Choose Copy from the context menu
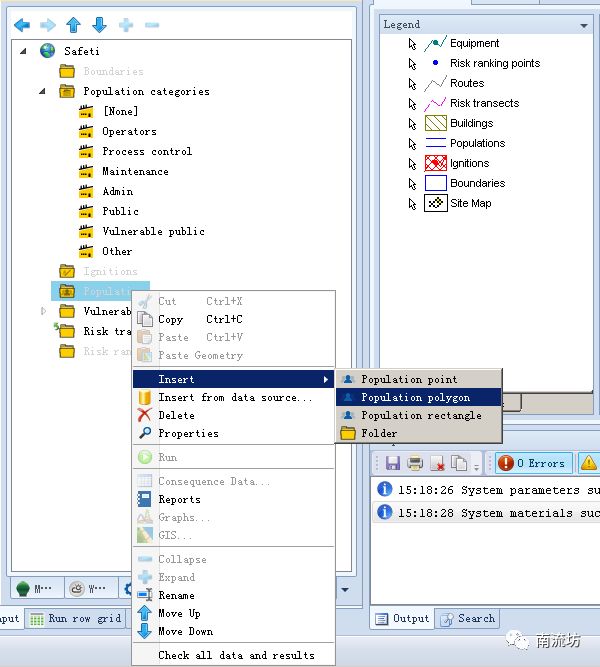Viewport: 600px width, 667px height. [234, 319]
